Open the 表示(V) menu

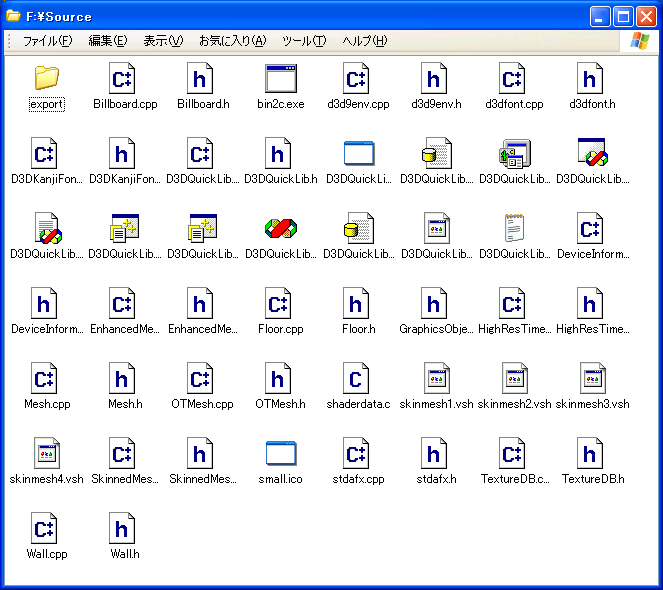coord(162,41)
